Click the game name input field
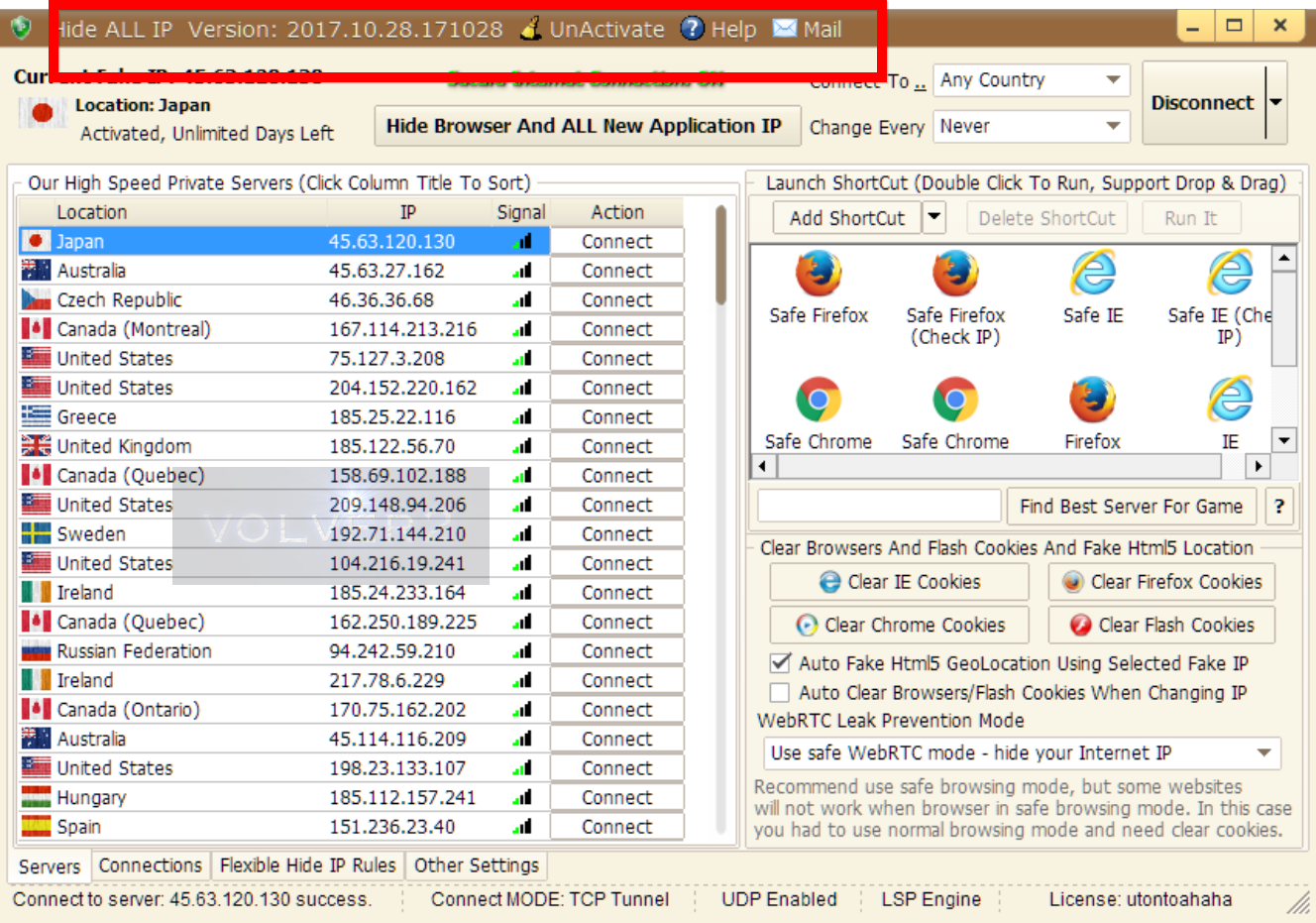 [x=879, y=506]
